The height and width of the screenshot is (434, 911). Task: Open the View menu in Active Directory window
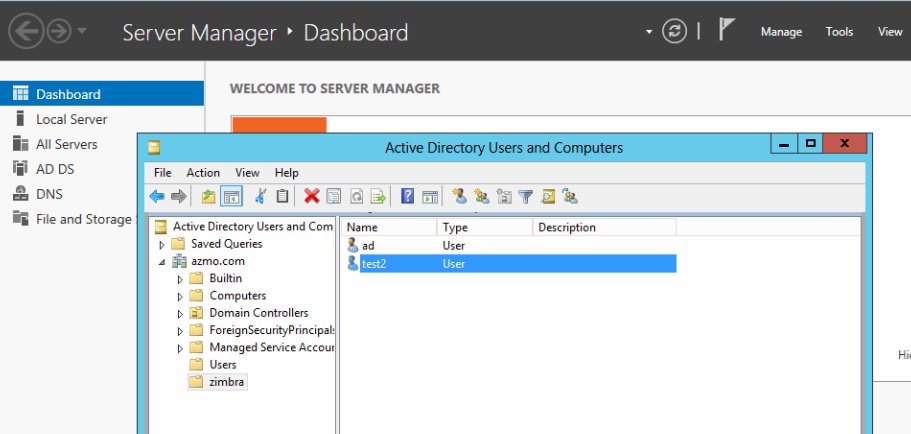click(247, 173)
